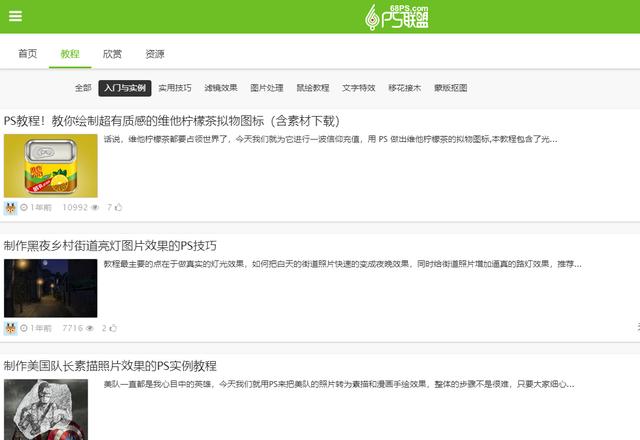
Task: Open 教程最主要的点在于 article description
Action: coord(342,264)
